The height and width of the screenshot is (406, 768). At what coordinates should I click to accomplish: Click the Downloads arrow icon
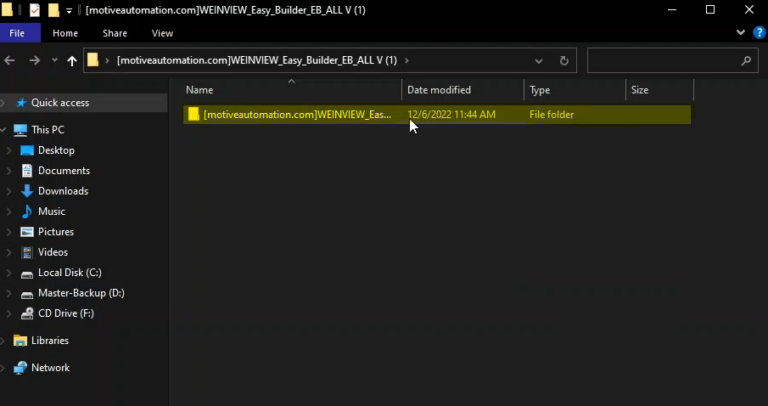[x=27, y=191]
